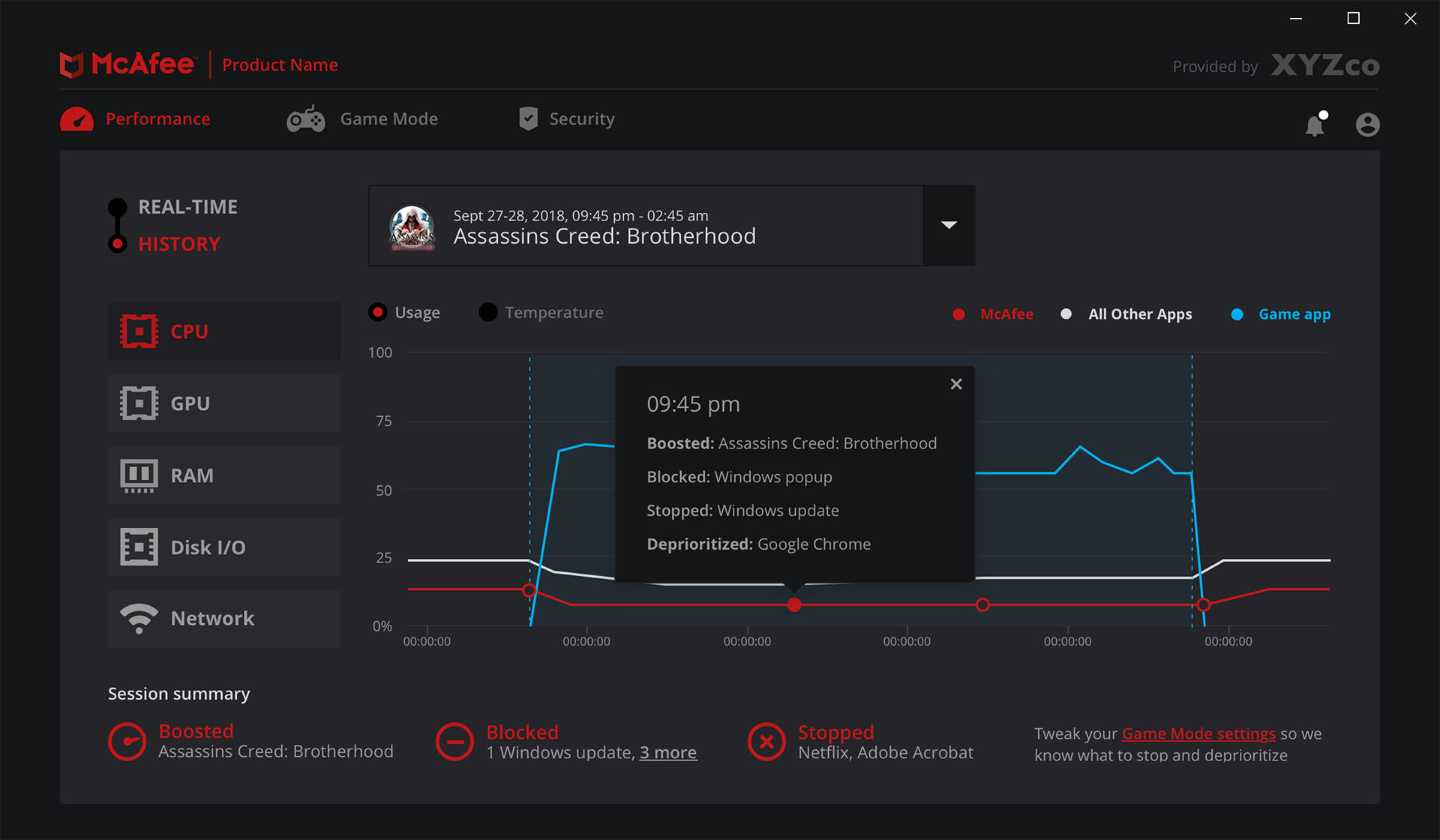
Task: Toggle All Other Apps series in legend
Action: click(1126, 314)
